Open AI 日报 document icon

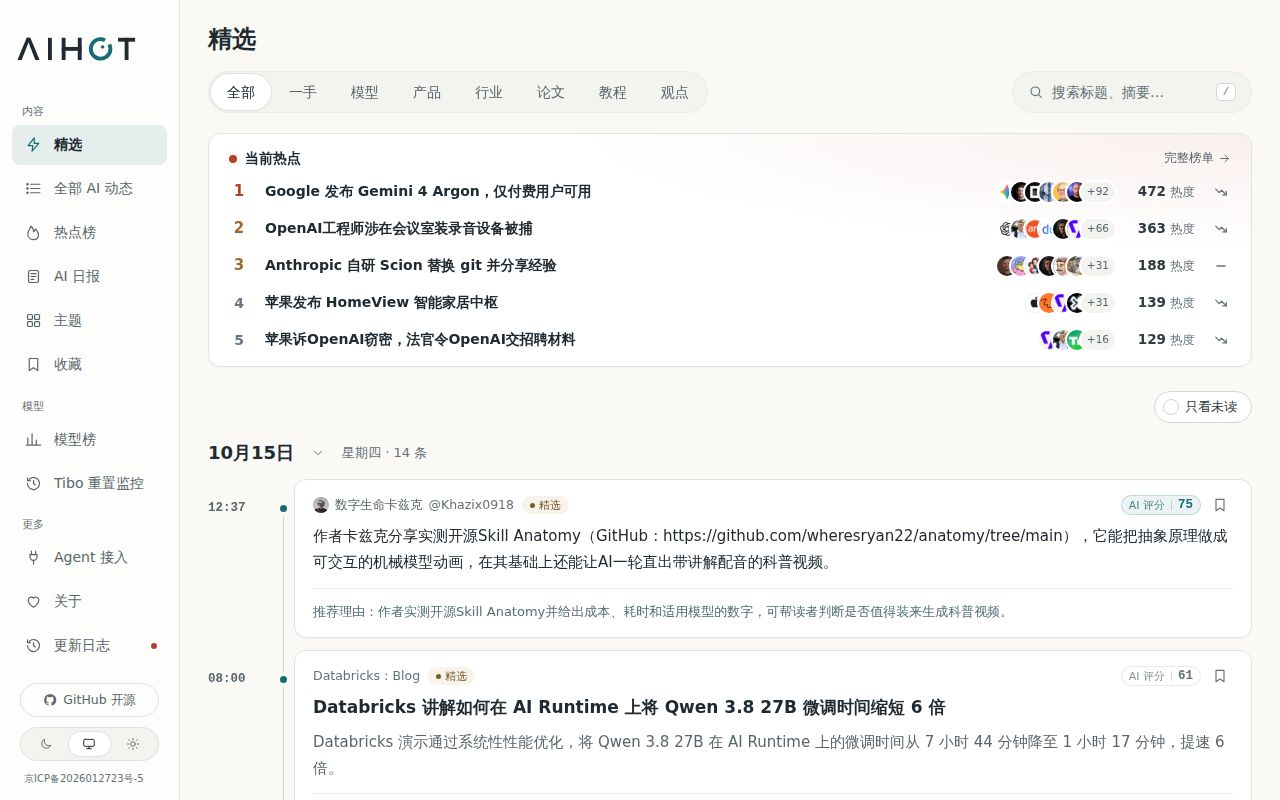point(33,277)
